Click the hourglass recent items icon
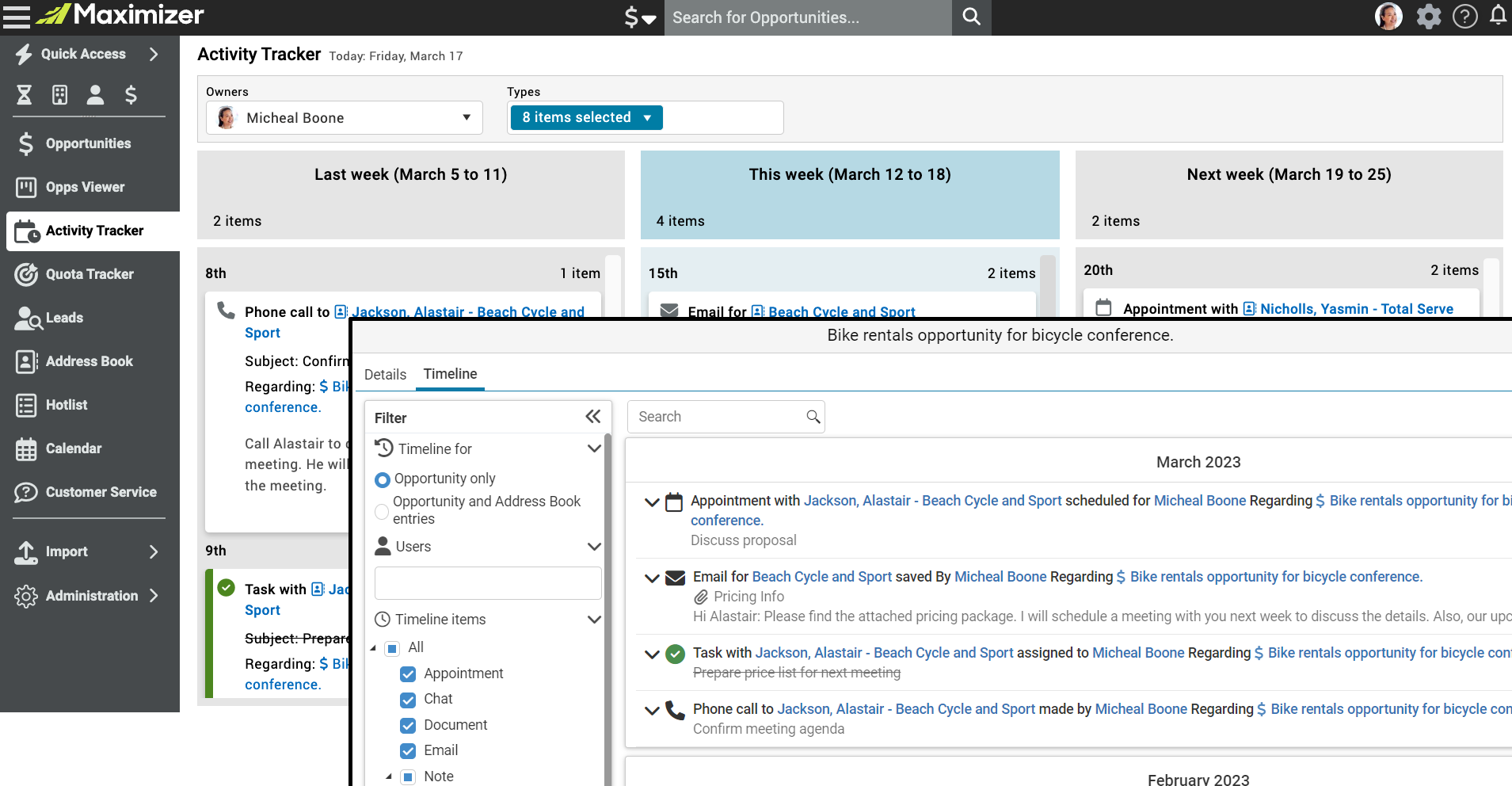 pyautogui.click(x=25, y=95)
